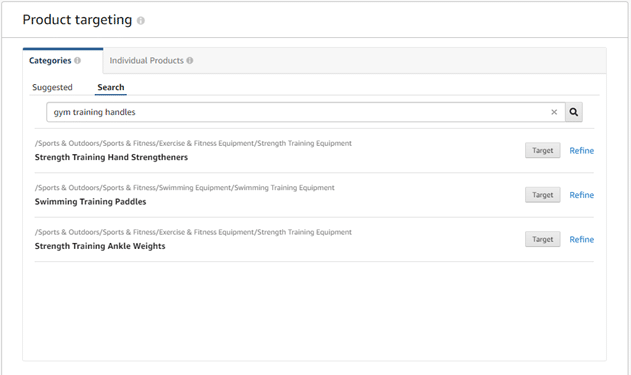631x375 pixels.
Task: Click the Product targeting heading
Action: 77,20
